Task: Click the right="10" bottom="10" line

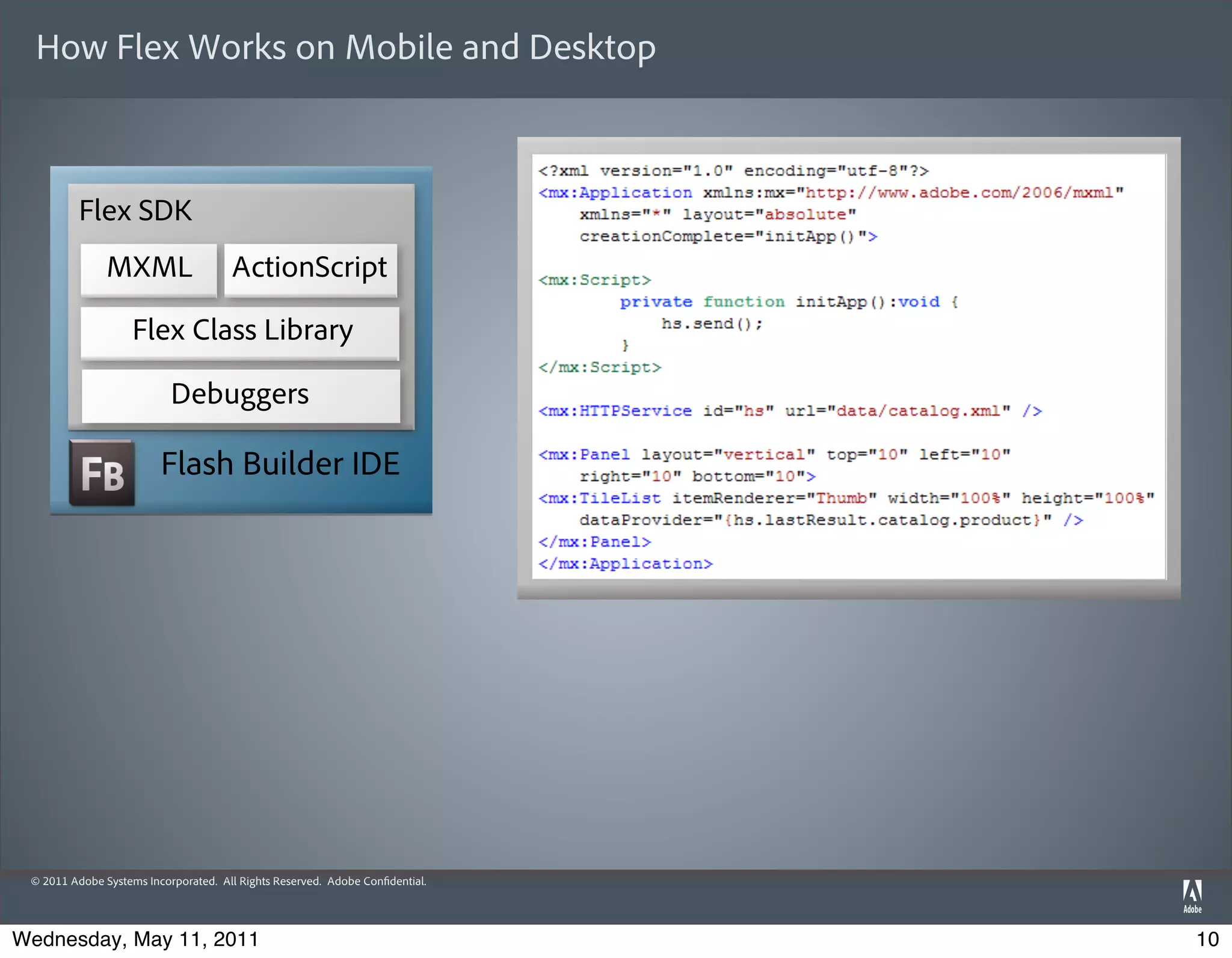Action: click(698, 476)
